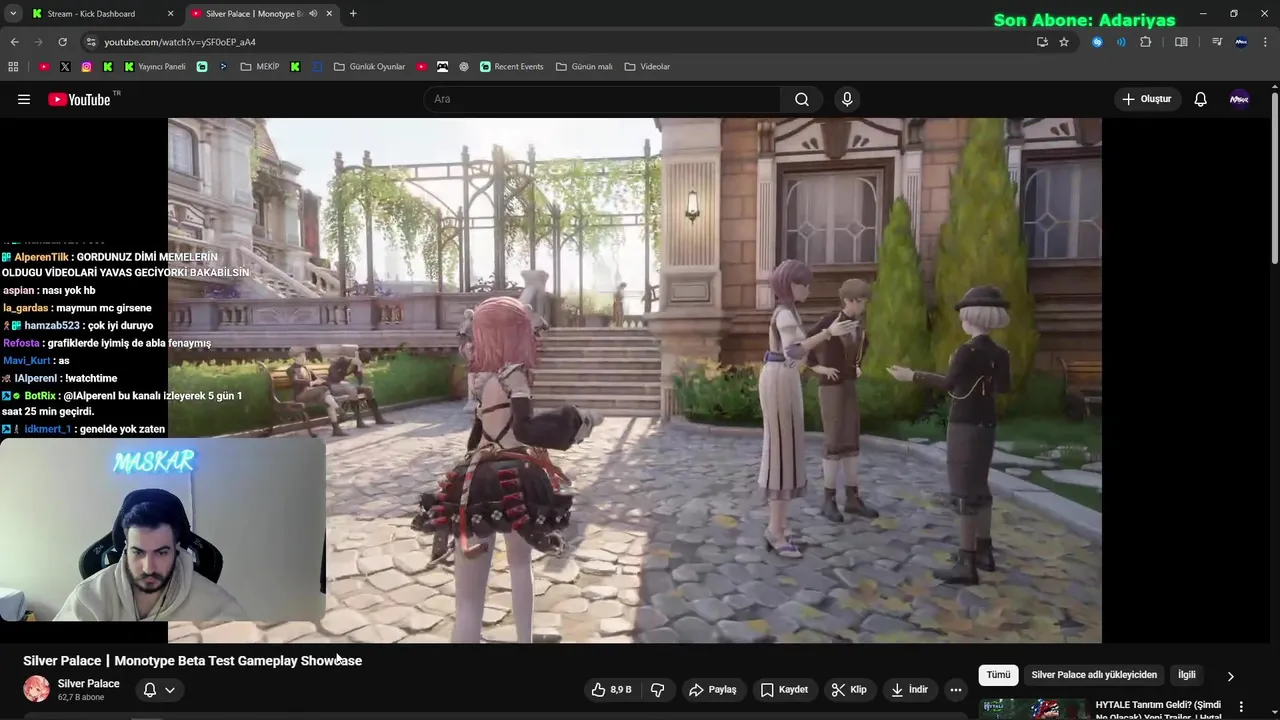Click the search magnifier button

802,99
